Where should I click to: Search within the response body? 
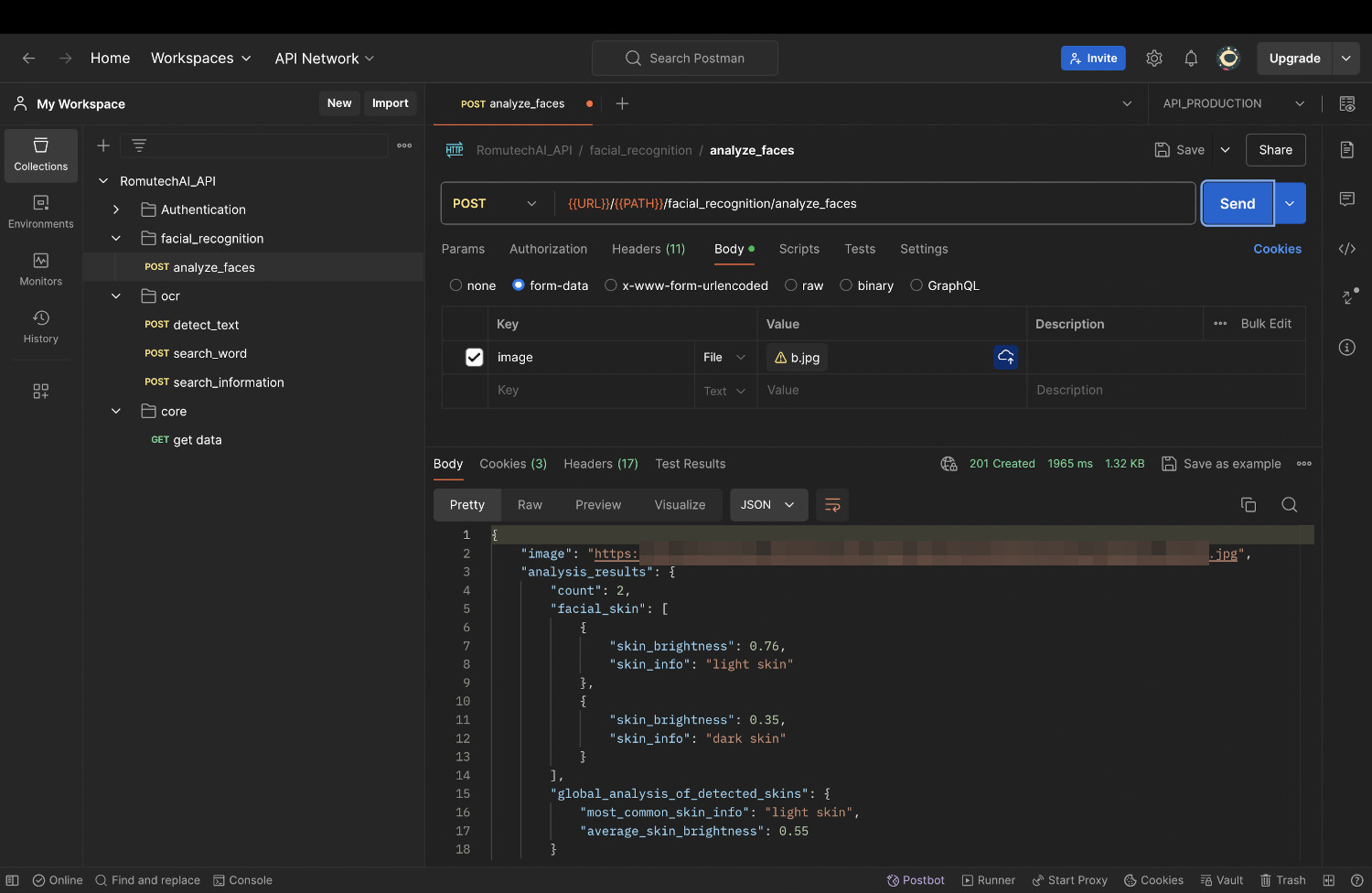tap(1289, 505)
